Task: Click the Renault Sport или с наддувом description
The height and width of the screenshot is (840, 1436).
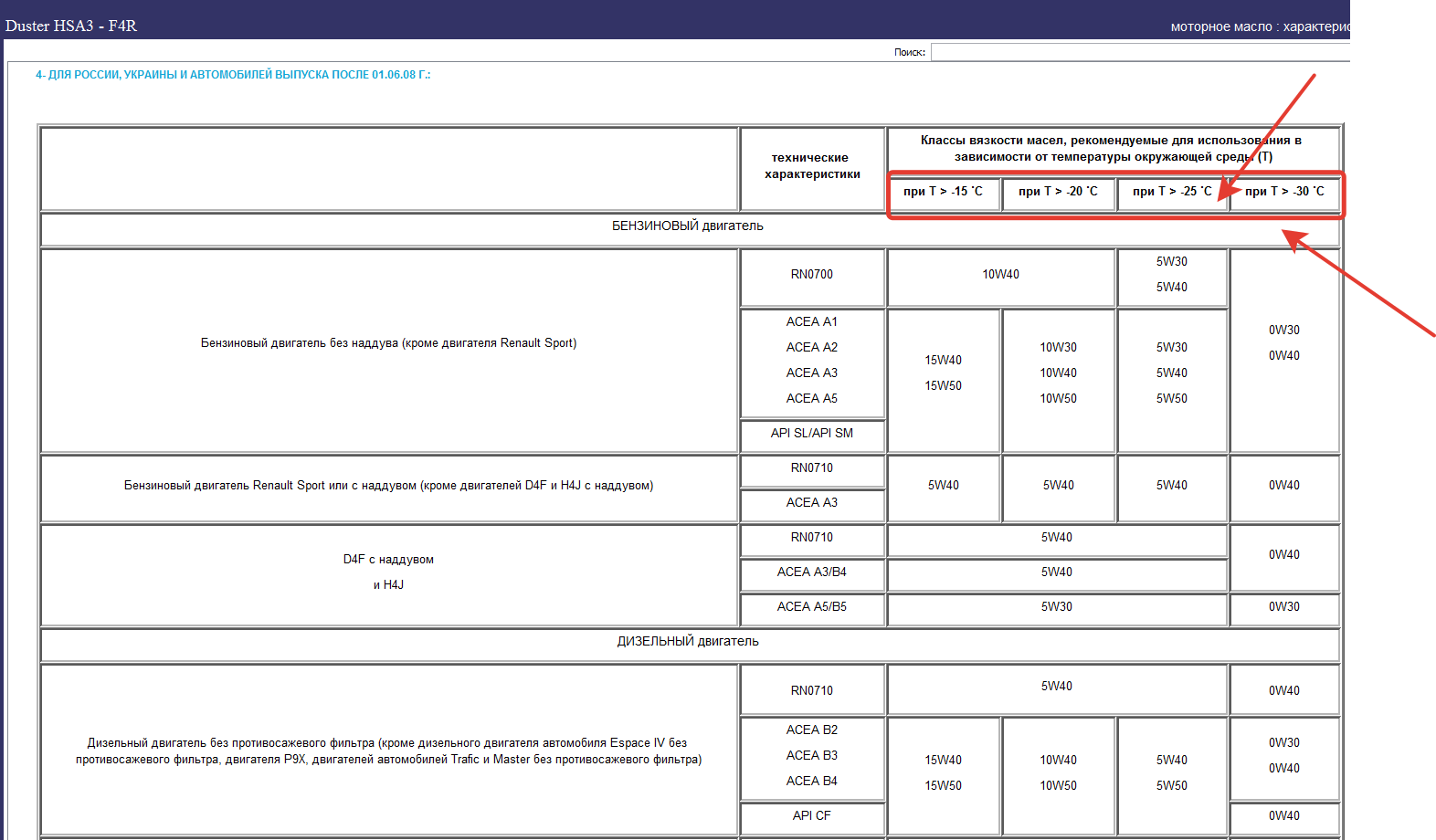Action: tap(388, 486)
